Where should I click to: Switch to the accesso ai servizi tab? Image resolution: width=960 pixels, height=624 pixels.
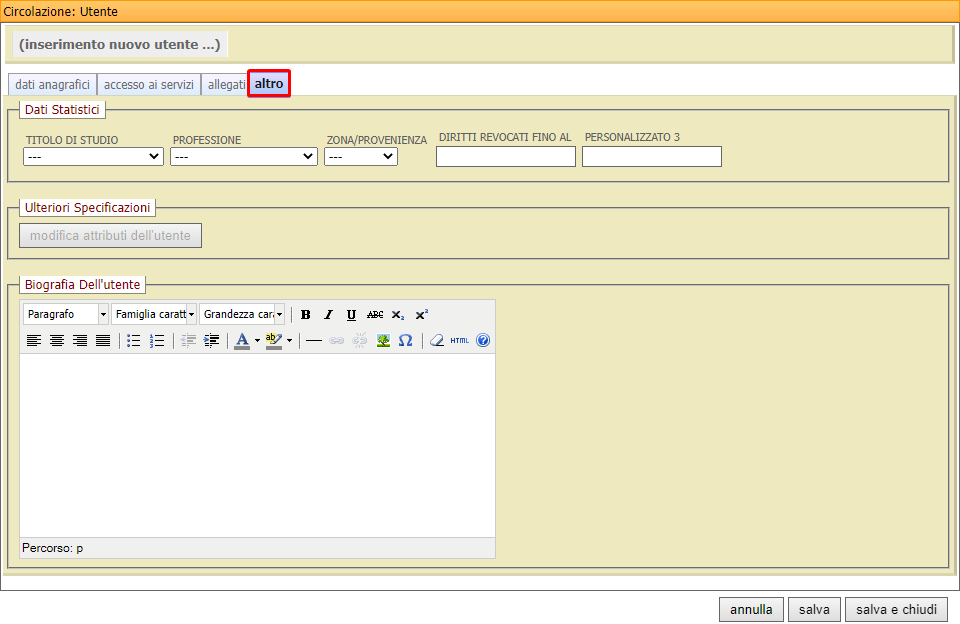pos(148,84)
